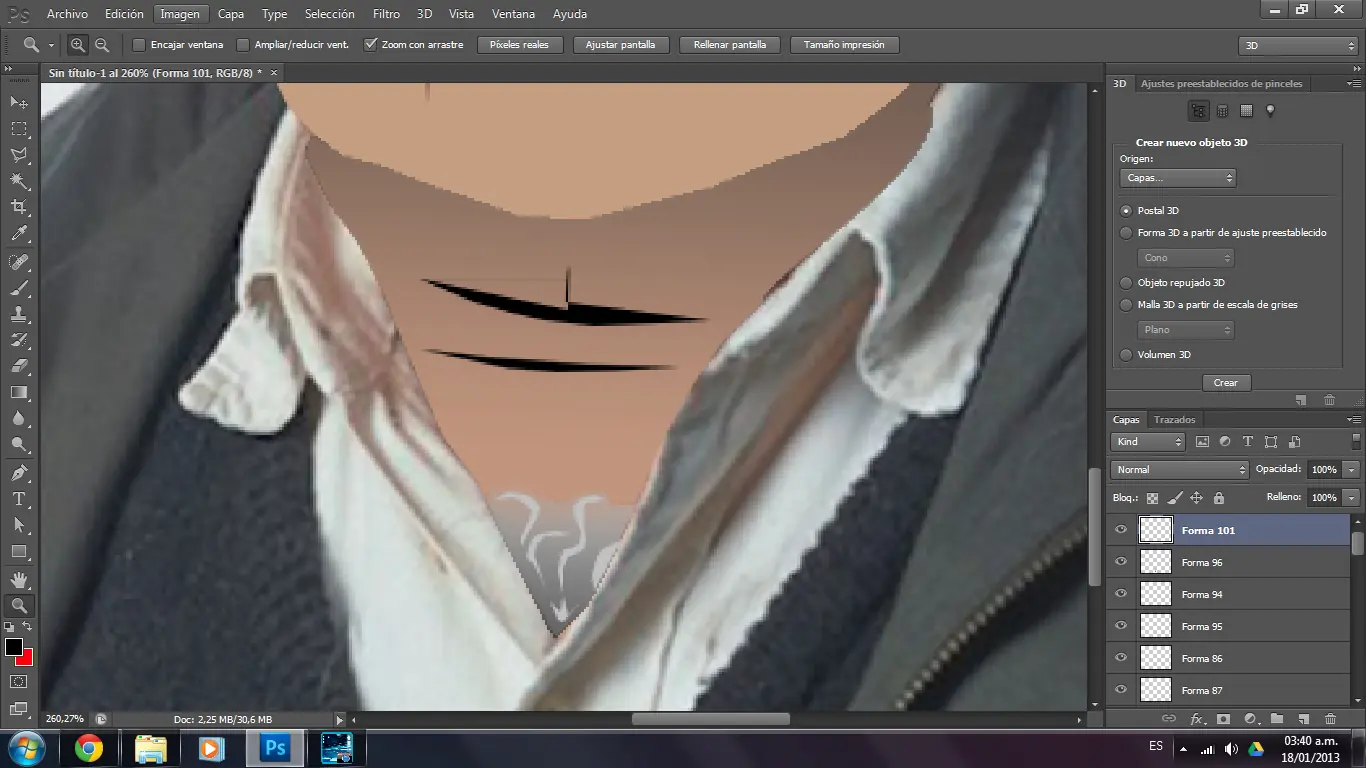The image size is (1366, 768).
Task: Open the Filtro menu
Action: click(x=386, y=14)
